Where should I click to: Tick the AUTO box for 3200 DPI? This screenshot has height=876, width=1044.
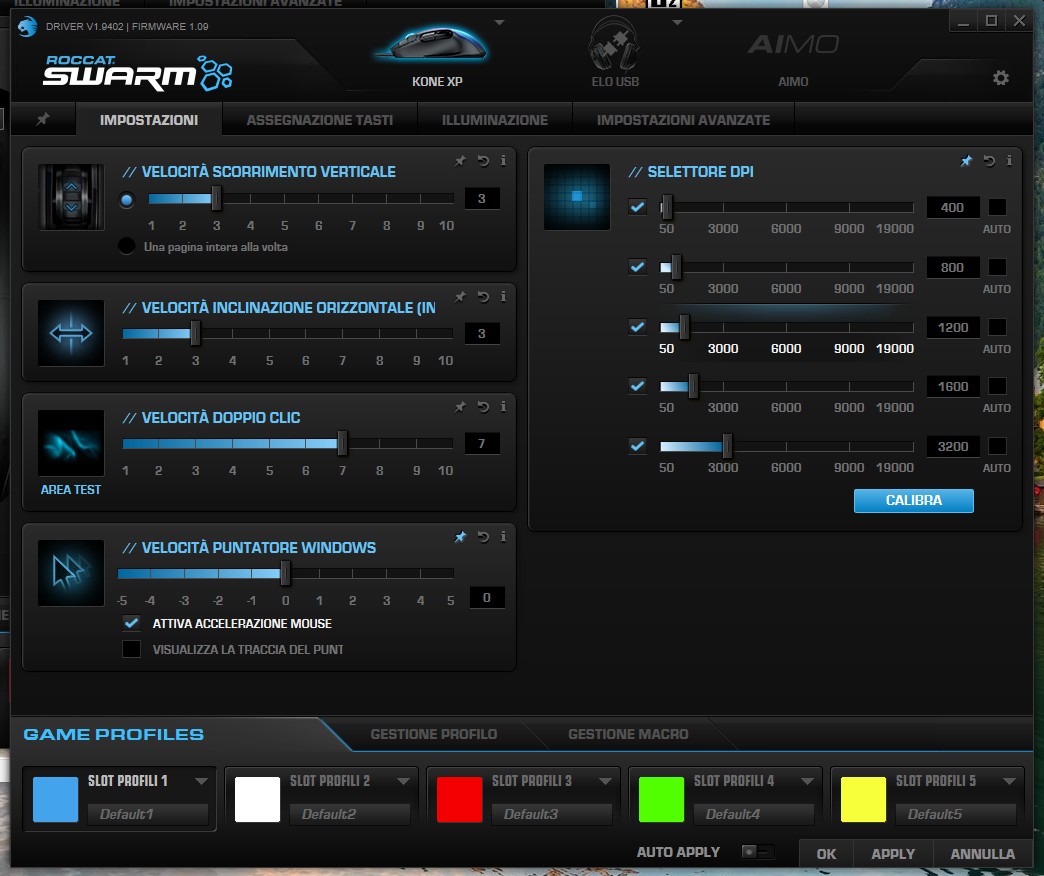point(997,446)
